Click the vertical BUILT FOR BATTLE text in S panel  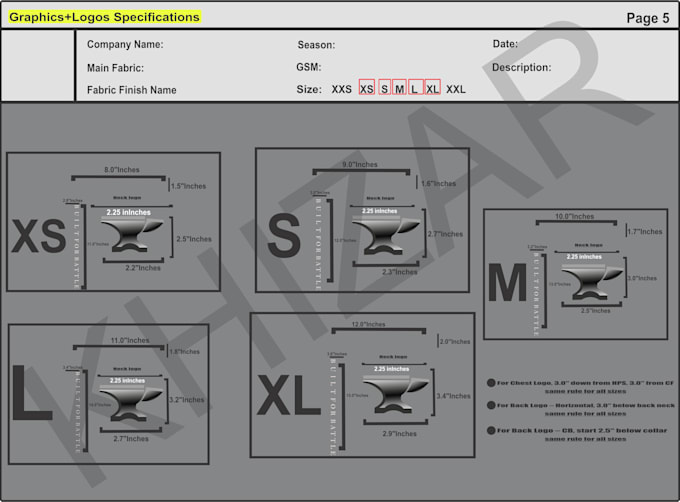[x=318, y=244]
